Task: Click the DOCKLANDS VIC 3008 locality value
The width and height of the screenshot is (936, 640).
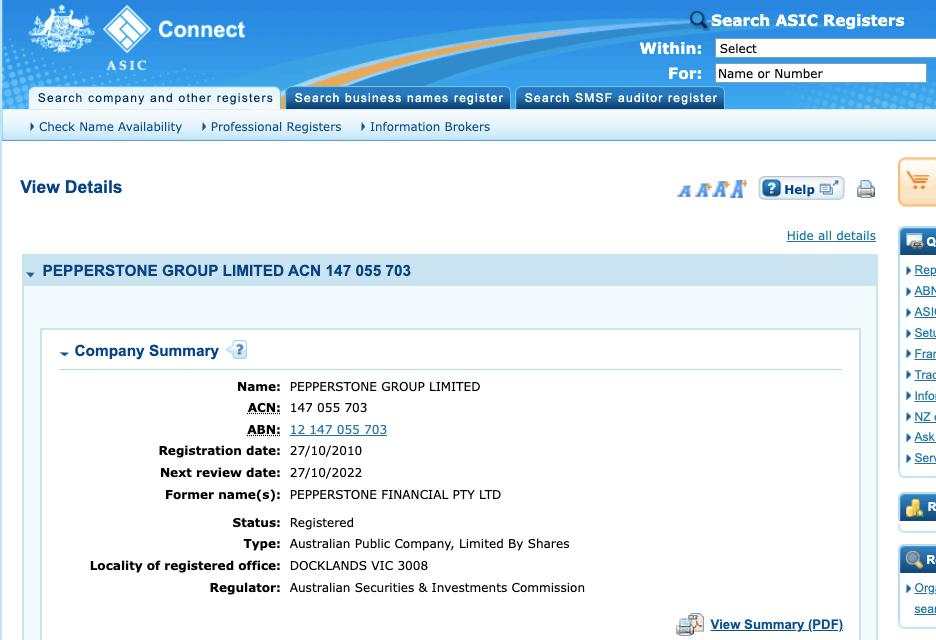Action: coord(359,565)
